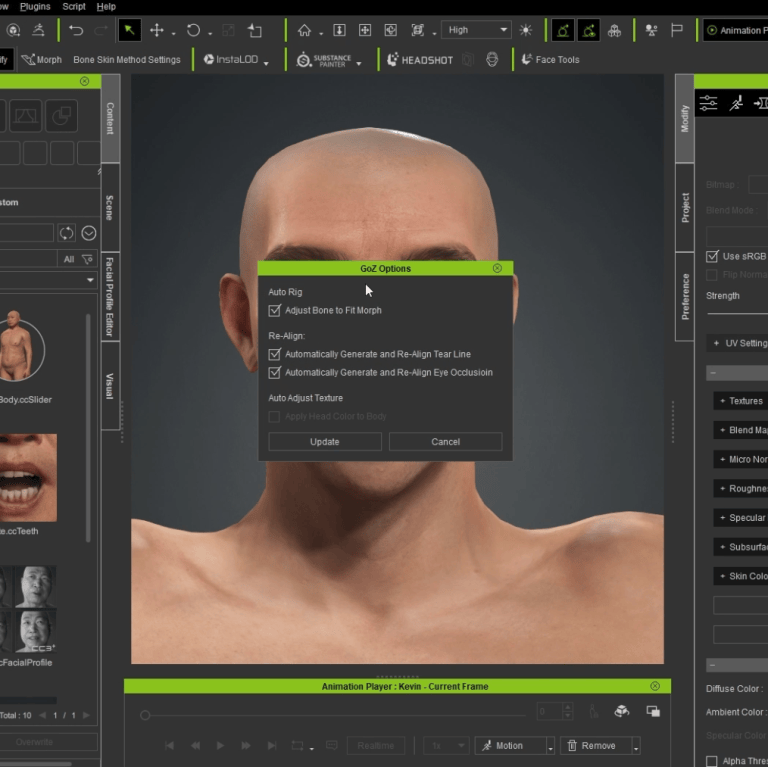The width and height of the screenshot is (768, 767).
Task: Click the running figure motion icon
Action: tap(736, 103)
